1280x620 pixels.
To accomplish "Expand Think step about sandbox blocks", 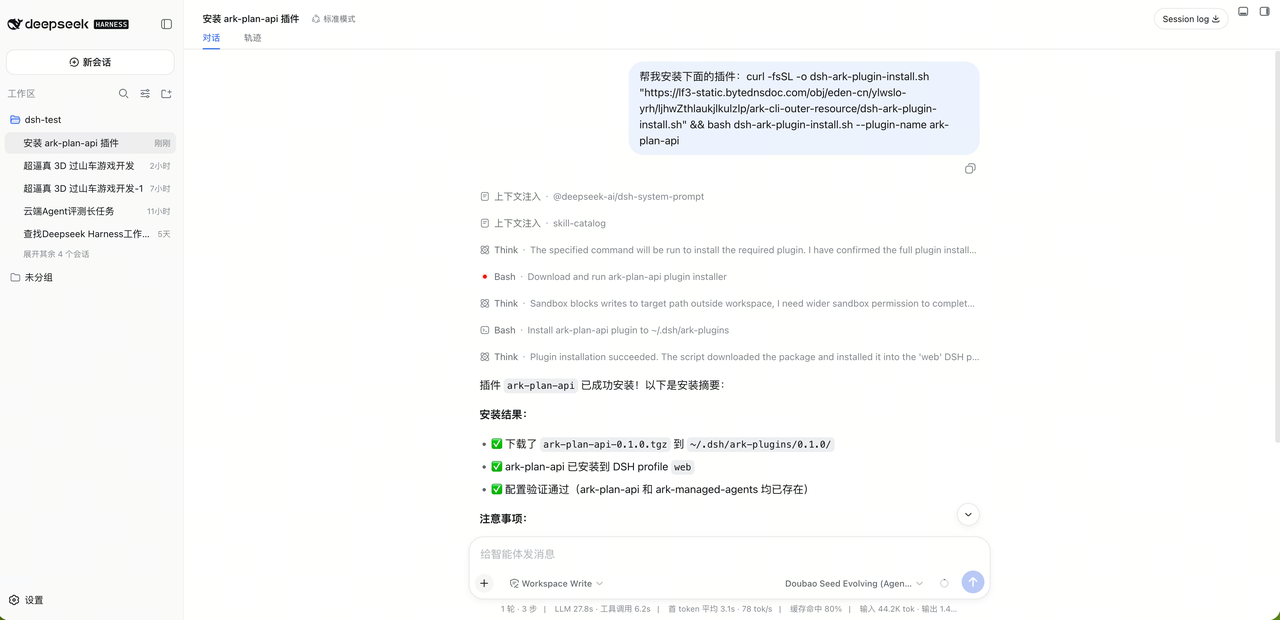I will (729, 303).
